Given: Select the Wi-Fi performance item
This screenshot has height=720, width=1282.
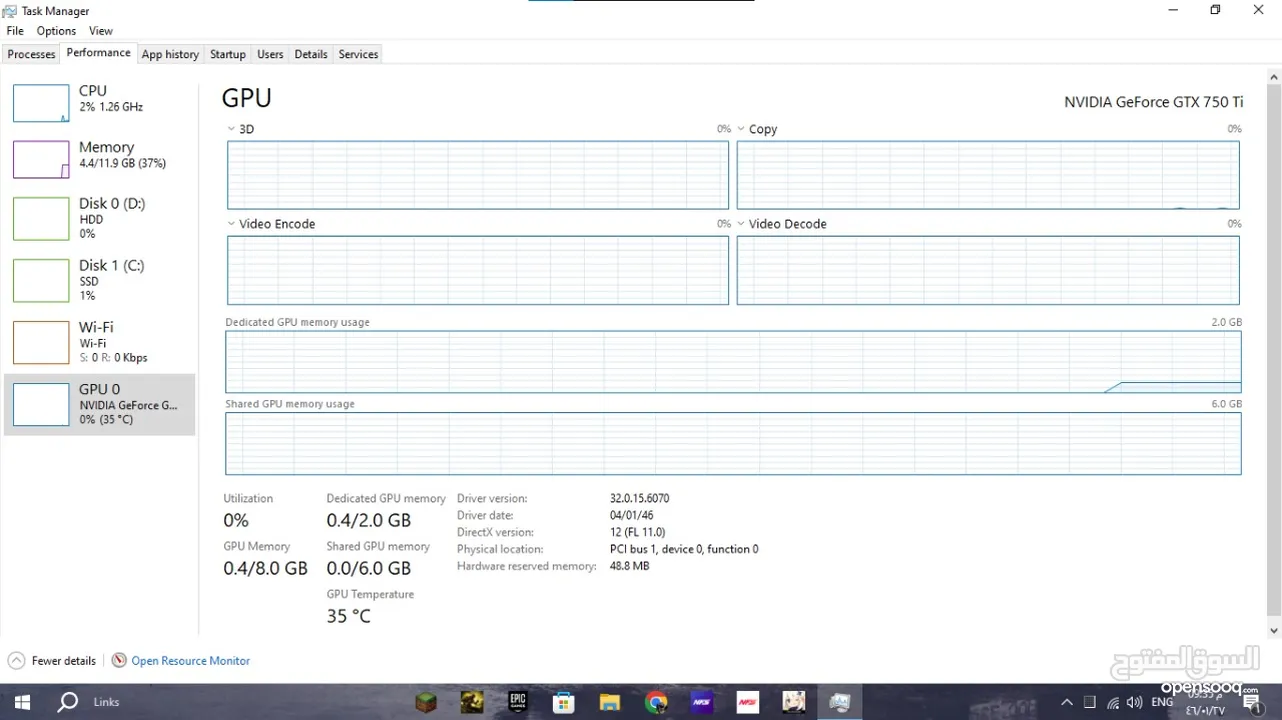Looking at the screenshot, I should point(99,342).
